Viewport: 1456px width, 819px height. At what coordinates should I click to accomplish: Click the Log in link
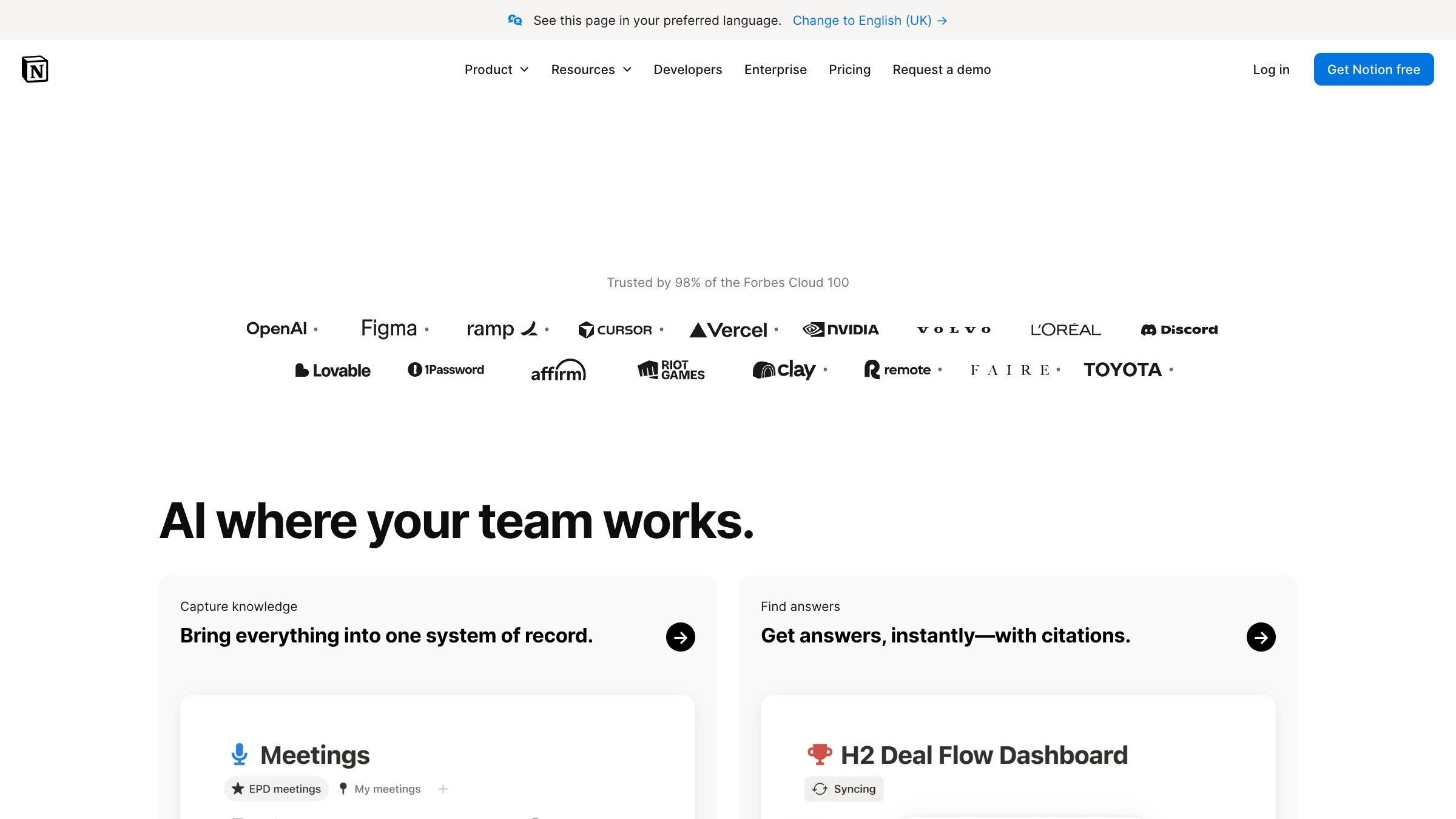pos(1271,69)
